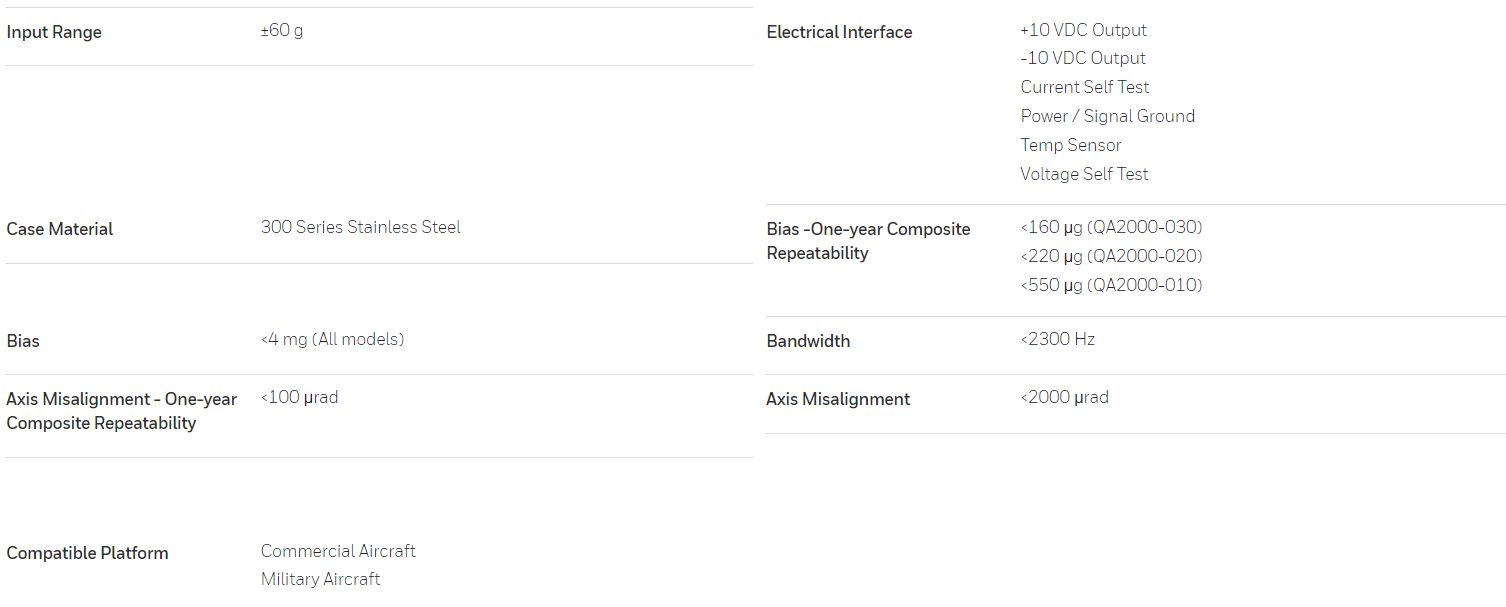Select the Current Self Test line
The height and width of the screenshot is (607, 1506).
point(1085,87)
